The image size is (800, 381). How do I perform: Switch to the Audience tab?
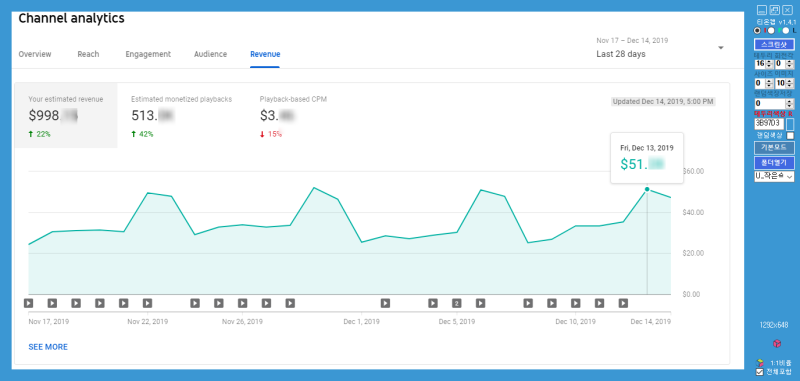(210, 54)
